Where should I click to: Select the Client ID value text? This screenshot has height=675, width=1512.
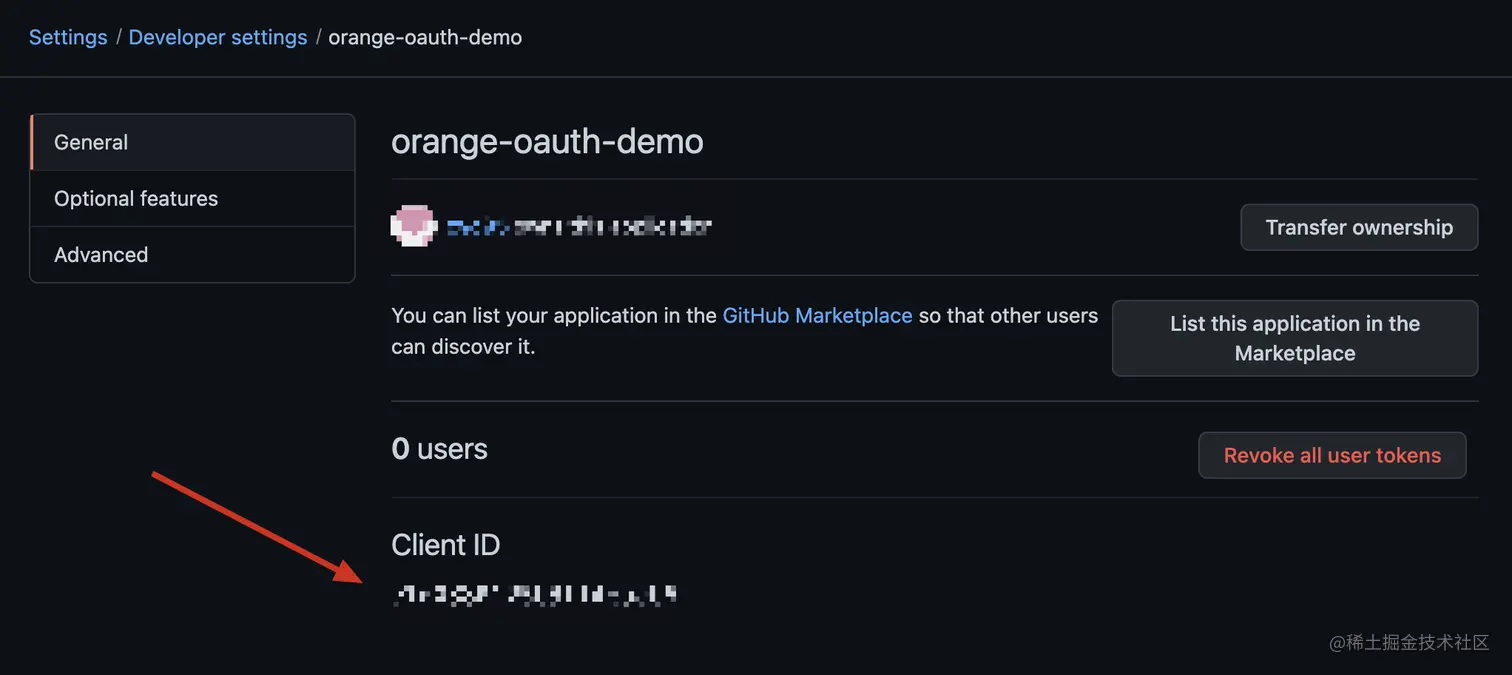tap(534, 593)
